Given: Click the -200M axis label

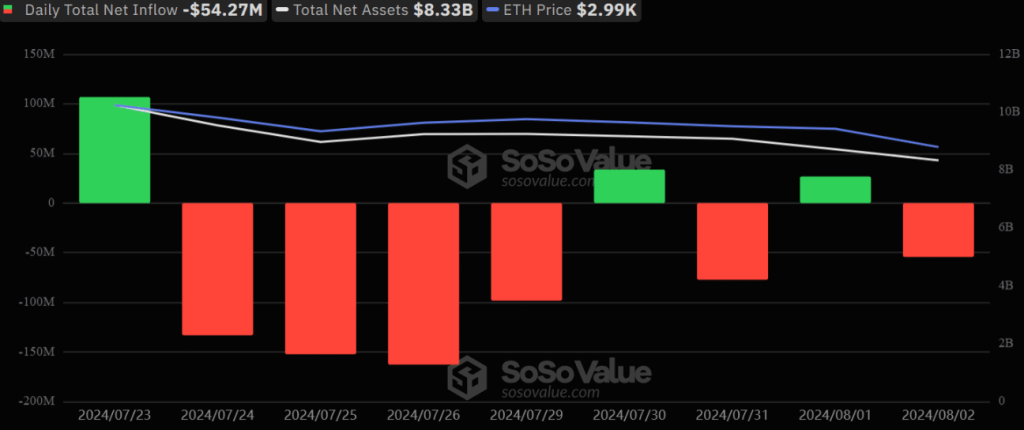Looking at the screenshot, I should click(37, 401).
